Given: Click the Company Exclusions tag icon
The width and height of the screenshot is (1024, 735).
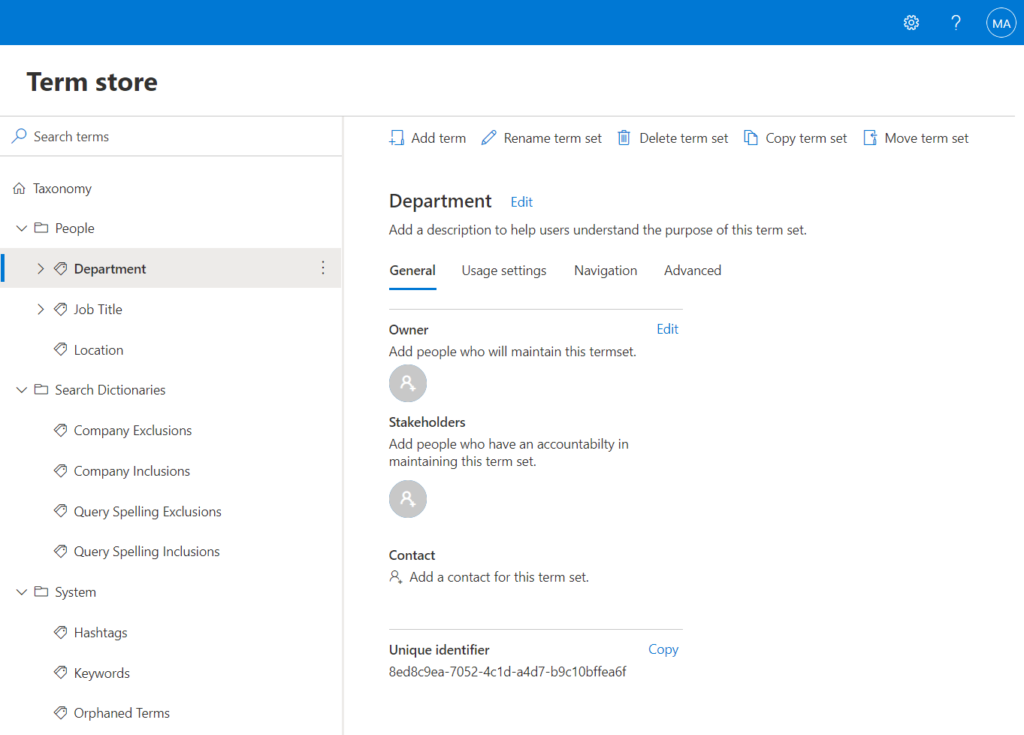Looking at the screenshot, I should (x=61, y=430).
